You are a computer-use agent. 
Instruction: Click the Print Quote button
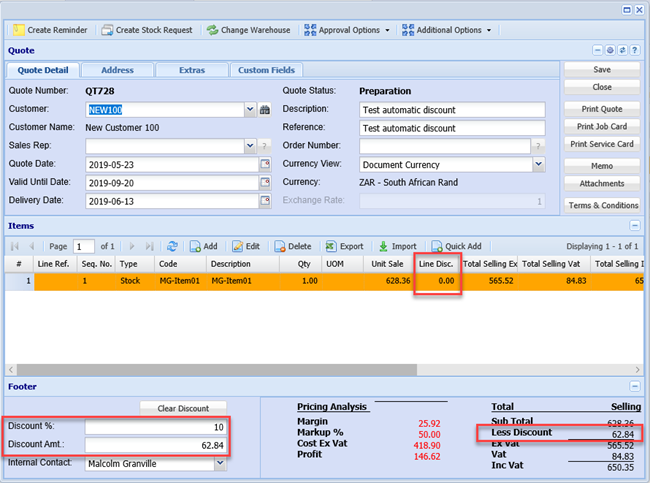pyautogui.click(x=600, y=109)
